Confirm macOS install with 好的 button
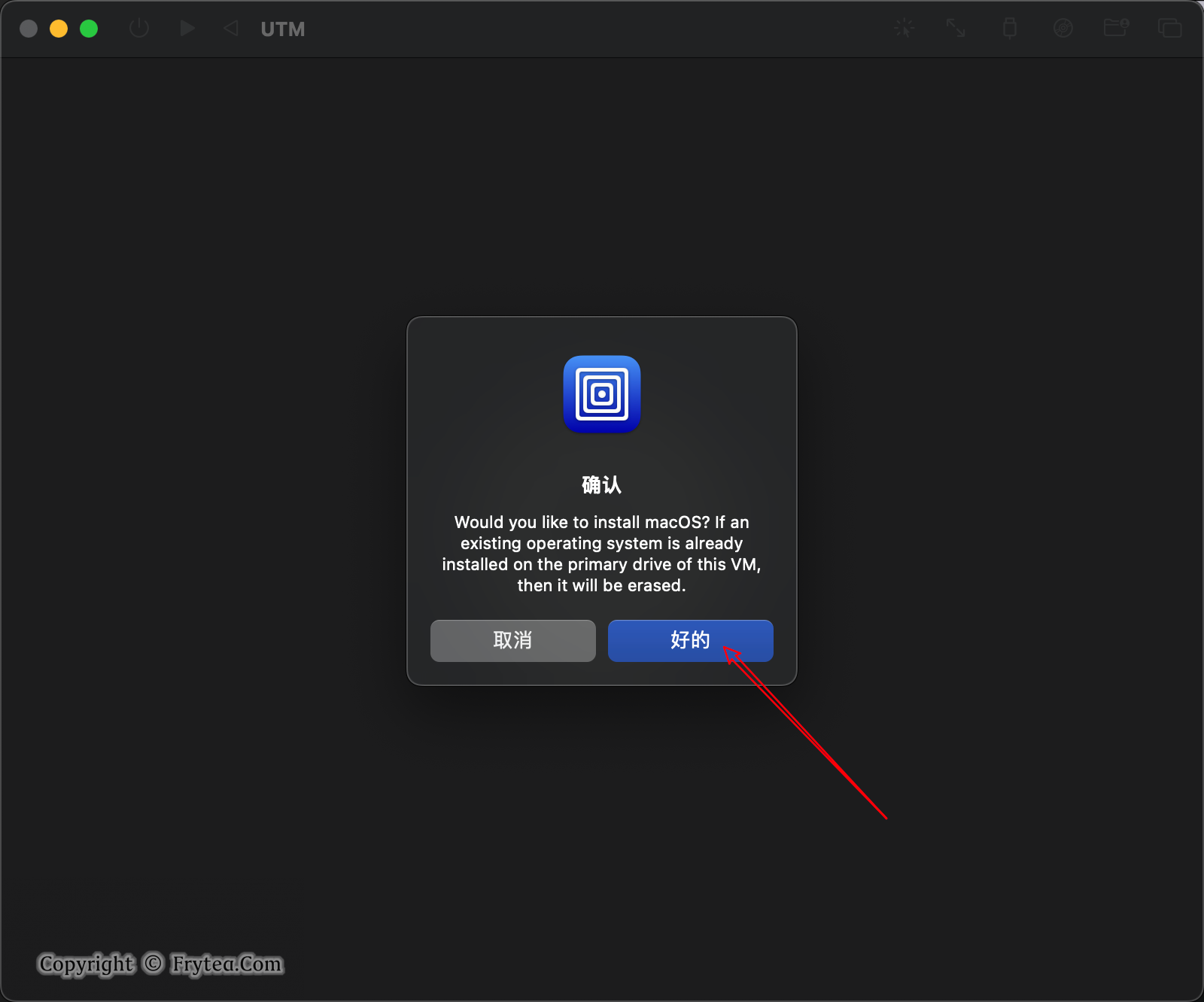 click(690, 641)
